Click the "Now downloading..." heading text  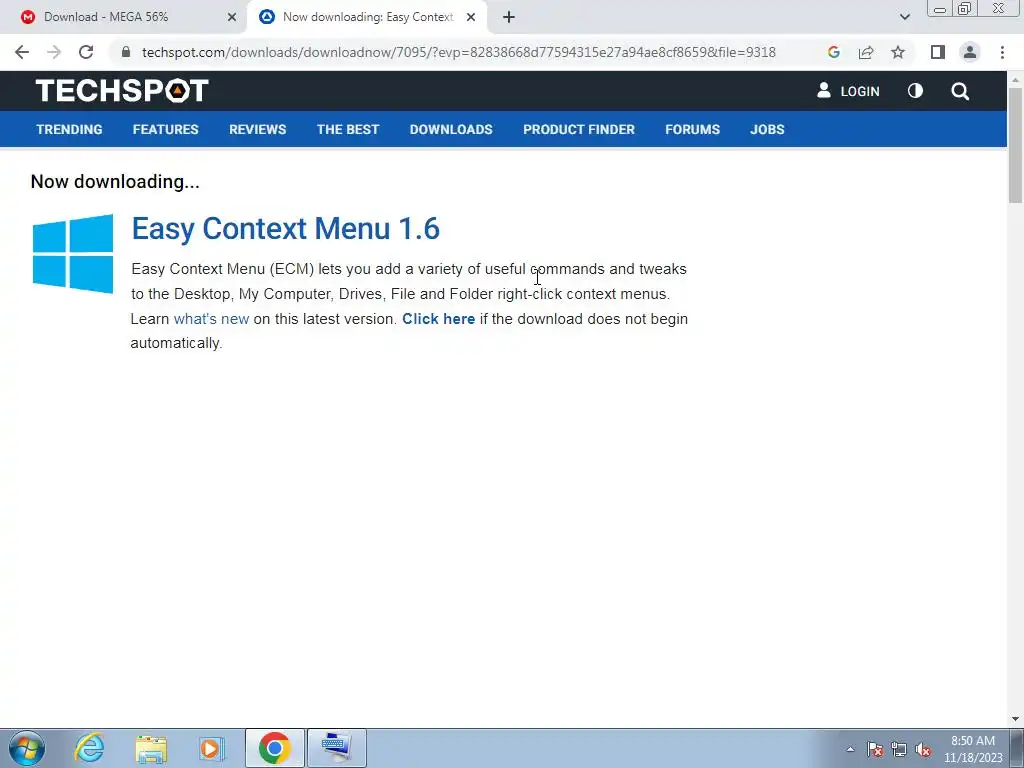tap(115, 182)
